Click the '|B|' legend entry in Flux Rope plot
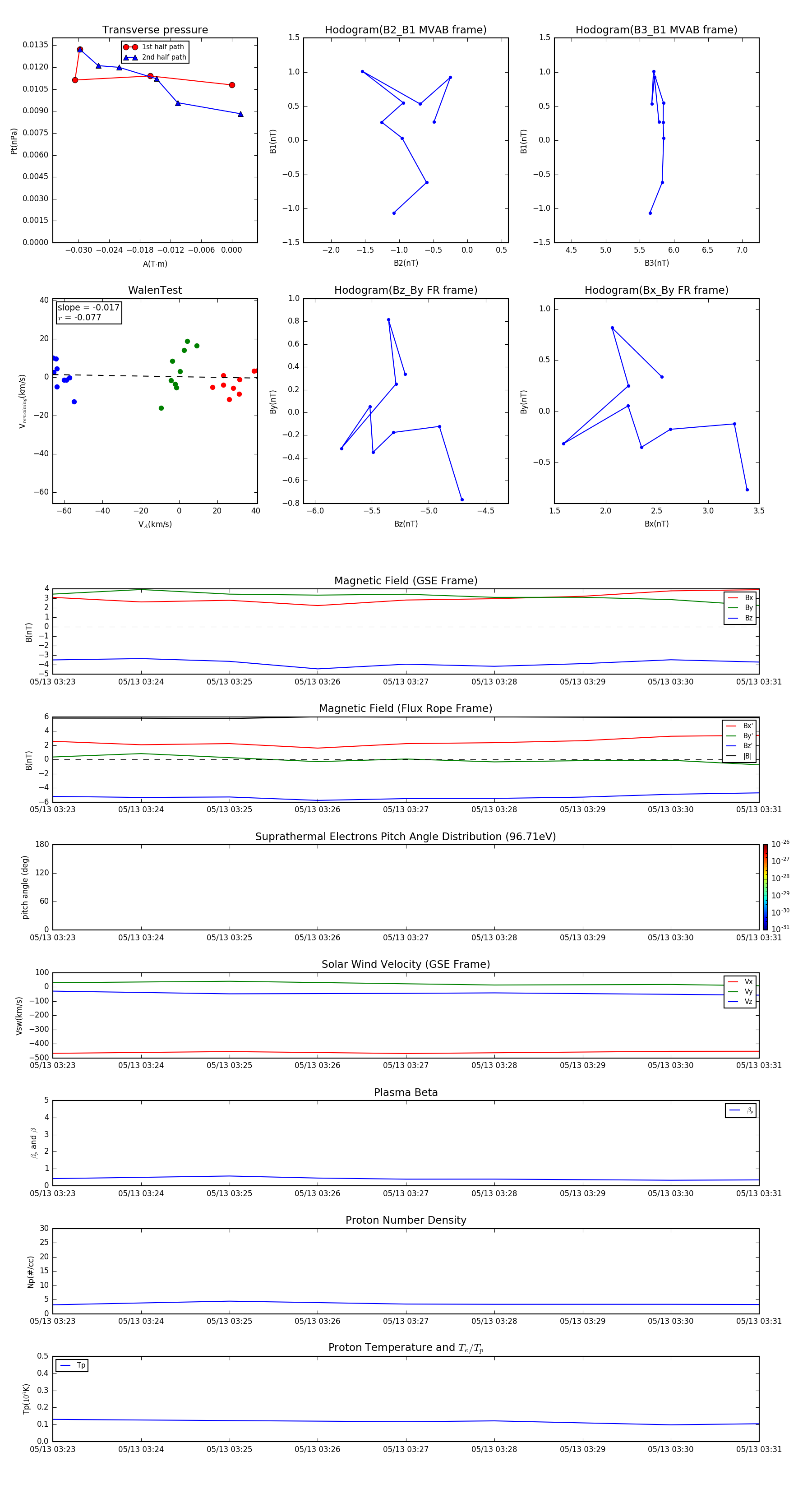The width and height of the screenshot is (812, 1489). pos(739,756)
